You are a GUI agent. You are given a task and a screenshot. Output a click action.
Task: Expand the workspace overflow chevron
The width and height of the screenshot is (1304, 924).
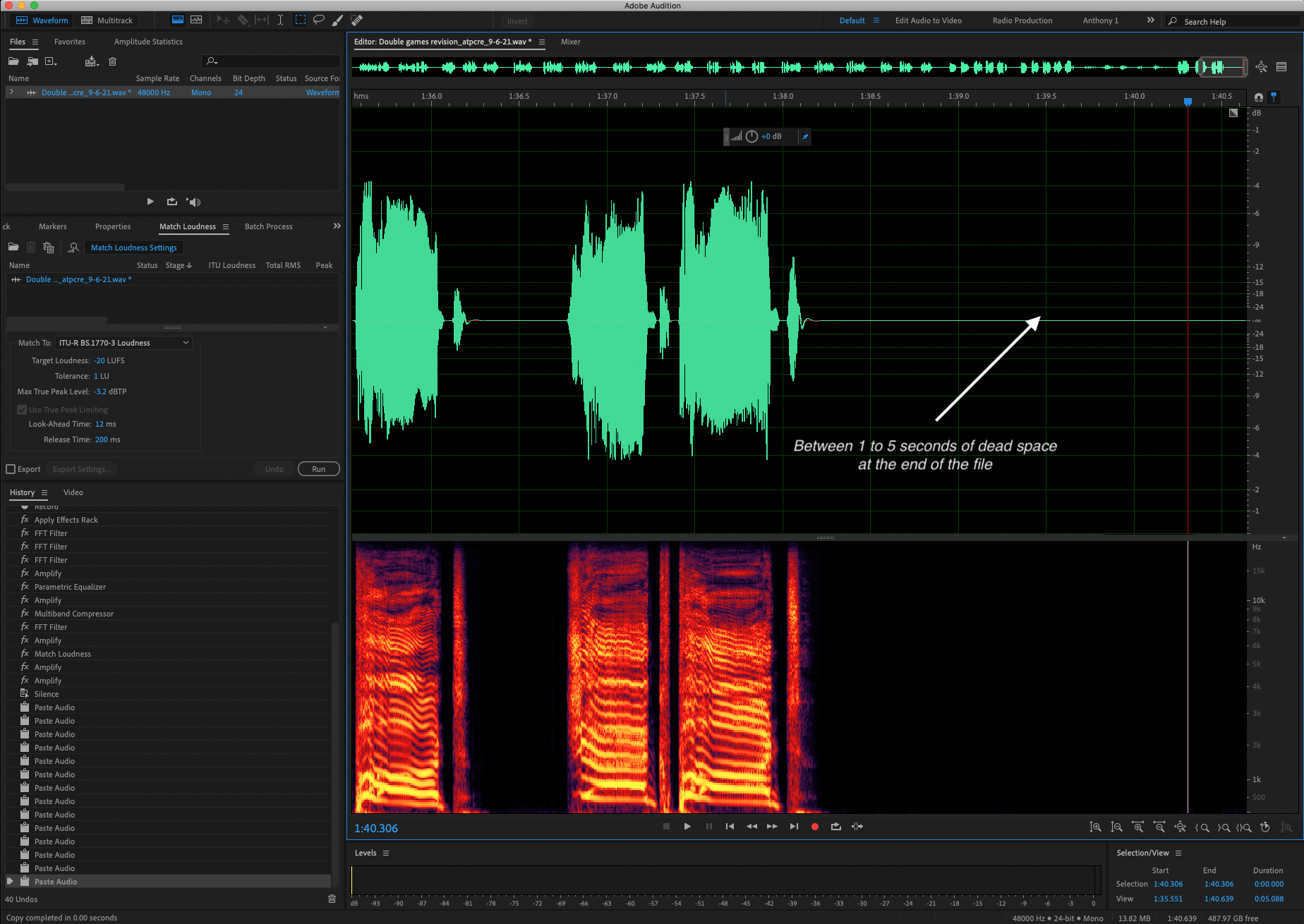coord(1151,20)
